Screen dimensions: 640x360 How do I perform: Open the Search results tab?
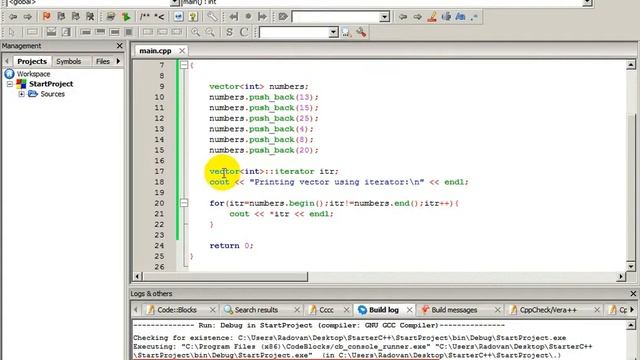click(256, 310)
